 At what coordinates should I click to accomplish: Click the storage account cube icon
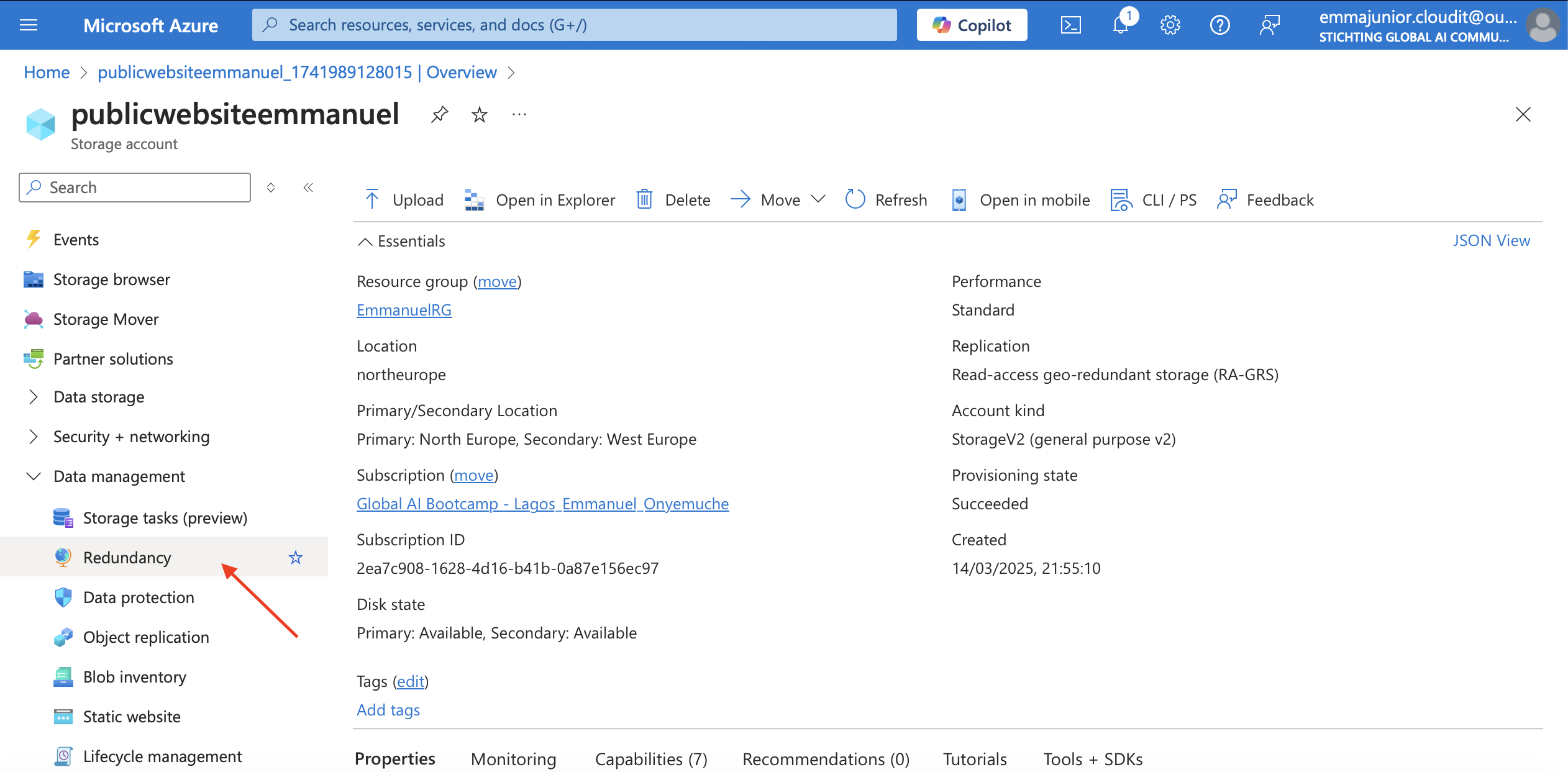click(41, 124)
